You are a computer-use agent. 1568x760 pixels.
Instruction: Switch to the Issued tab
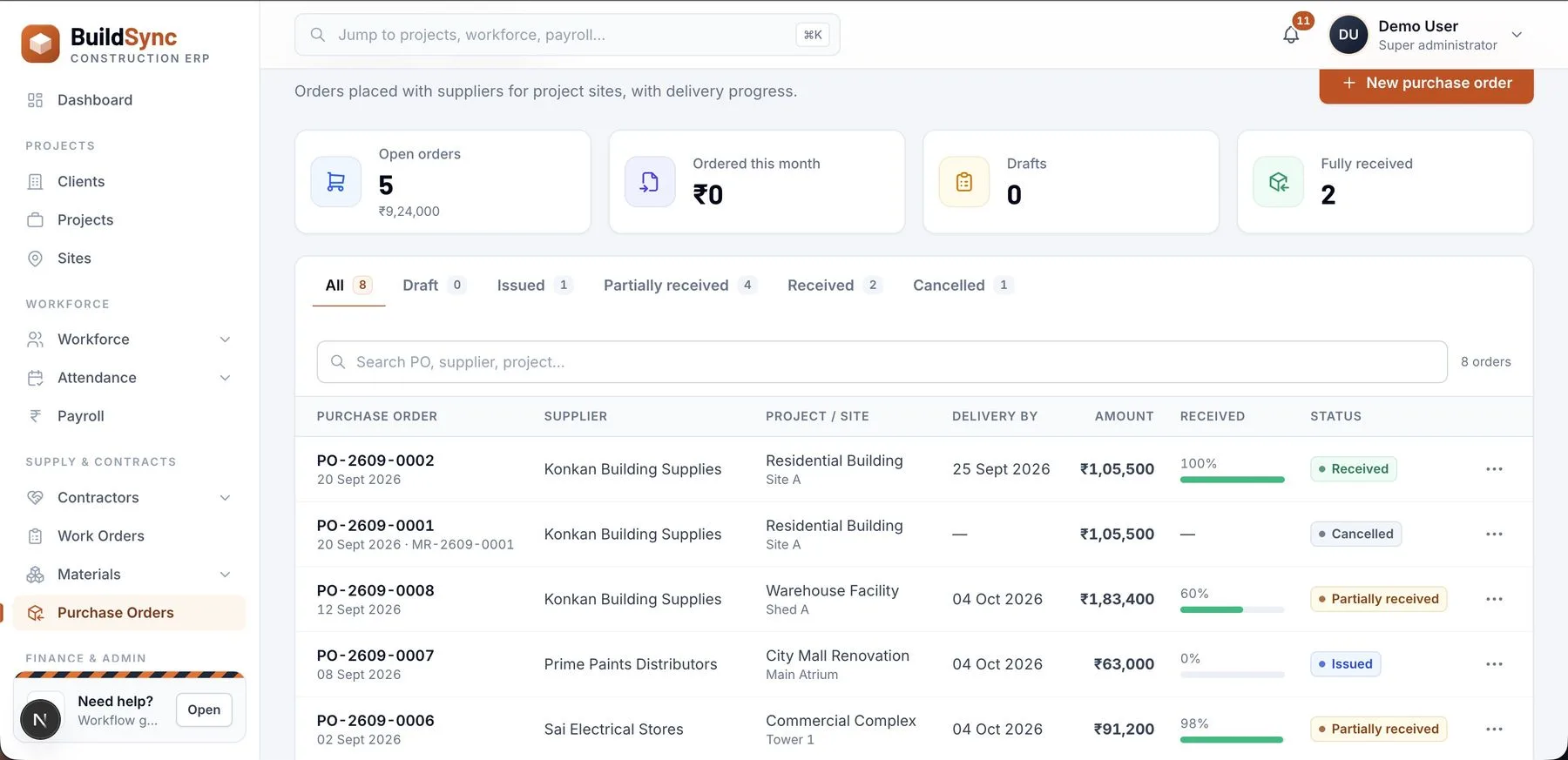pos(534,286)
